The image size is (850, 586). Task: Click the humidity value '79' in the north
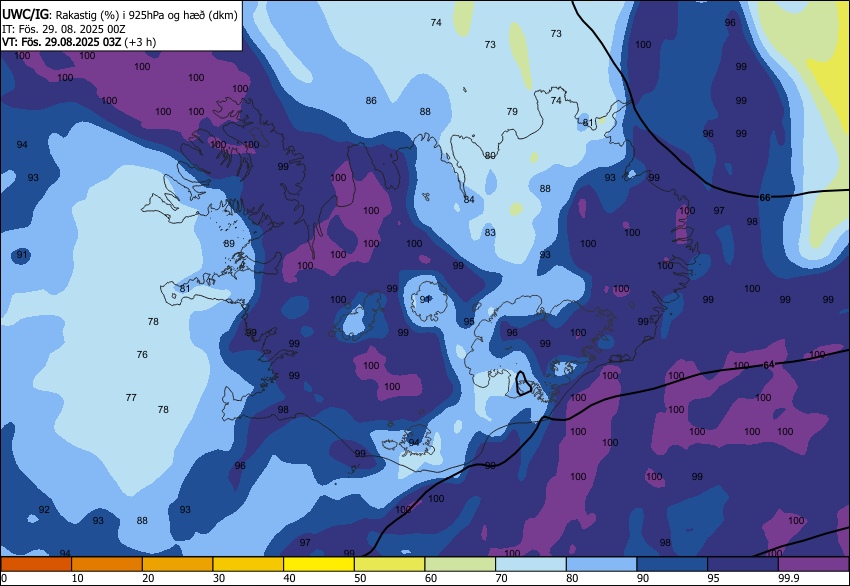(512, 112)
